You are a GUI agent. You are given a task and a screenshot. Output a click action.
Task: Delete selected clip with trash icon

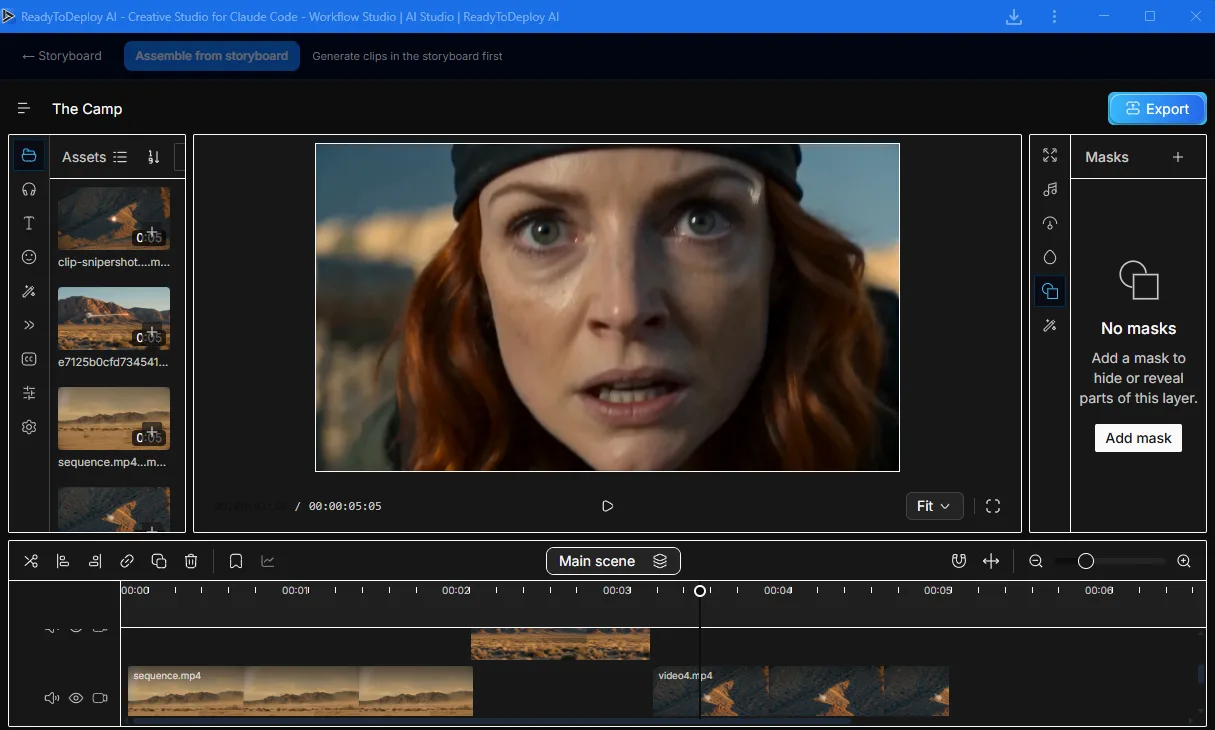tap(191, 561)
